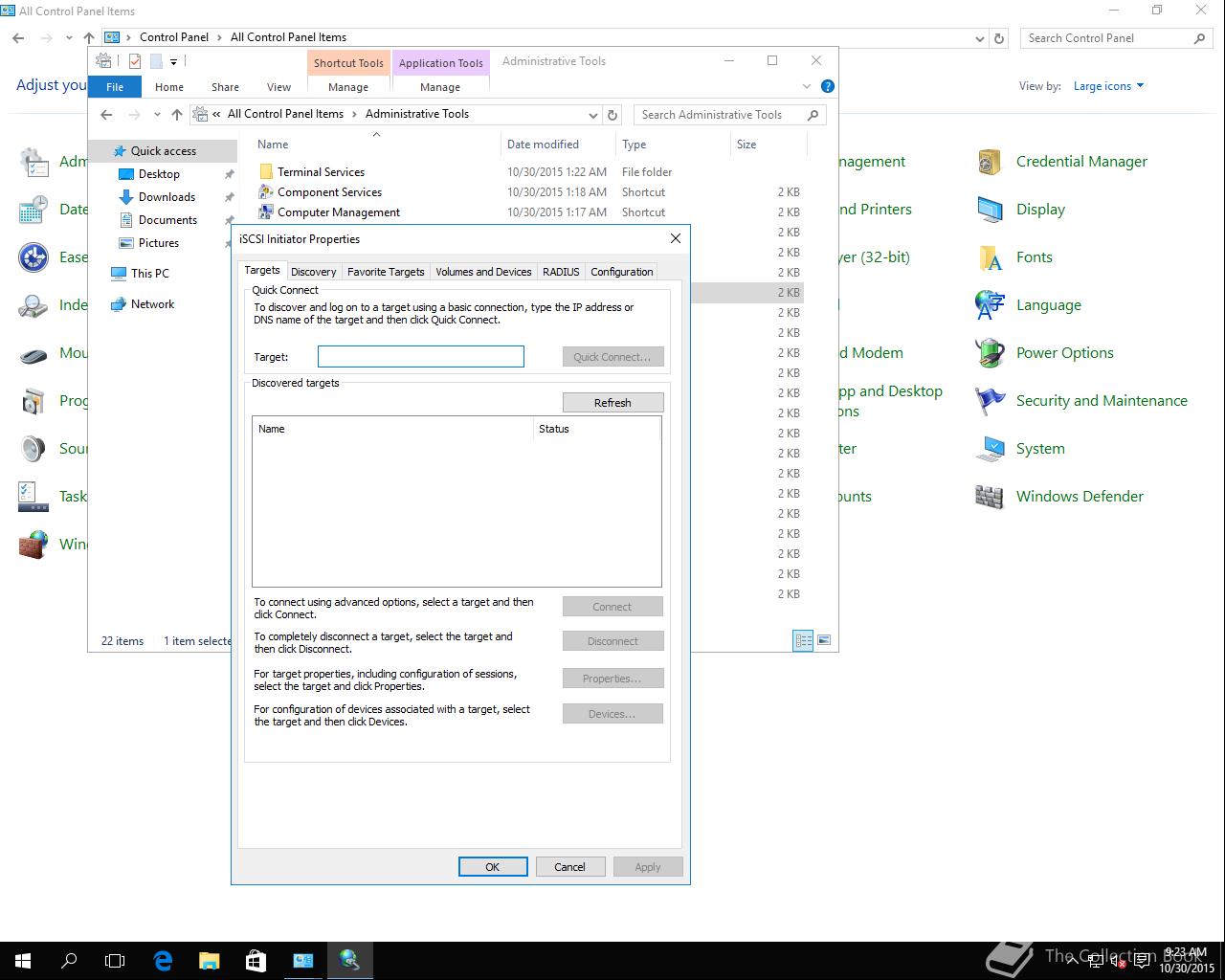
Task: Switch to details view icon
Action: pos(803,640)
